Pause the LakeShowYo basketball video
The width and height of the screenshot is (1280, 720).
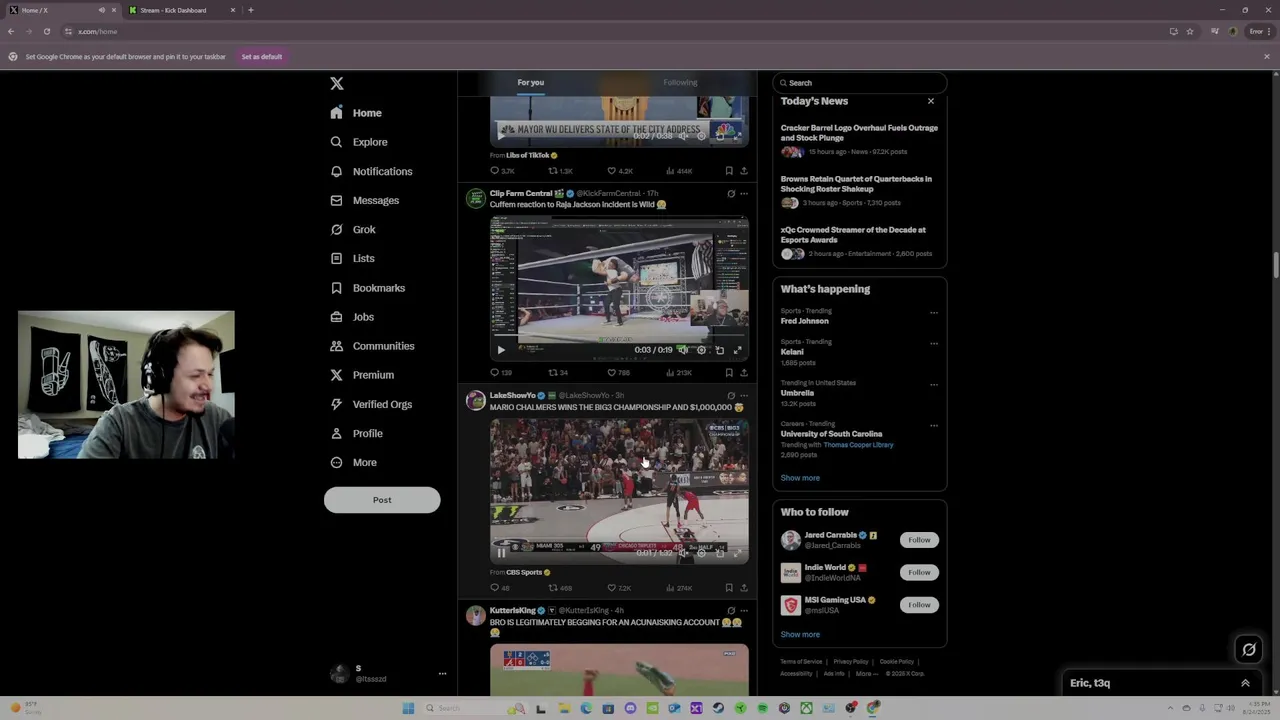pyautogui.click(x=501, y=552)
